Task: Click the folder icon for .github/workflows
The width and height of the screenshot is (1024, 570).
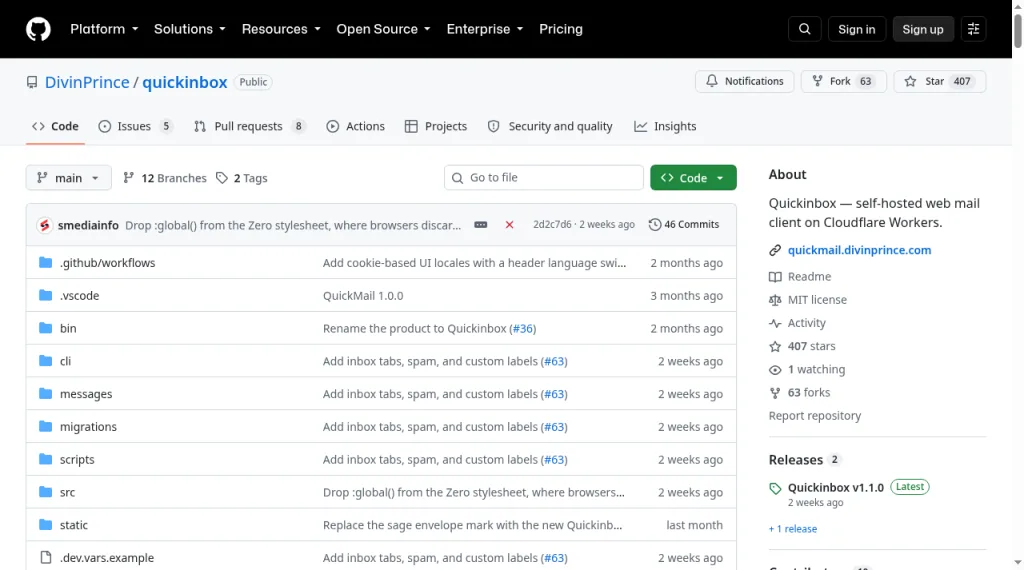Action: point(45,262)
